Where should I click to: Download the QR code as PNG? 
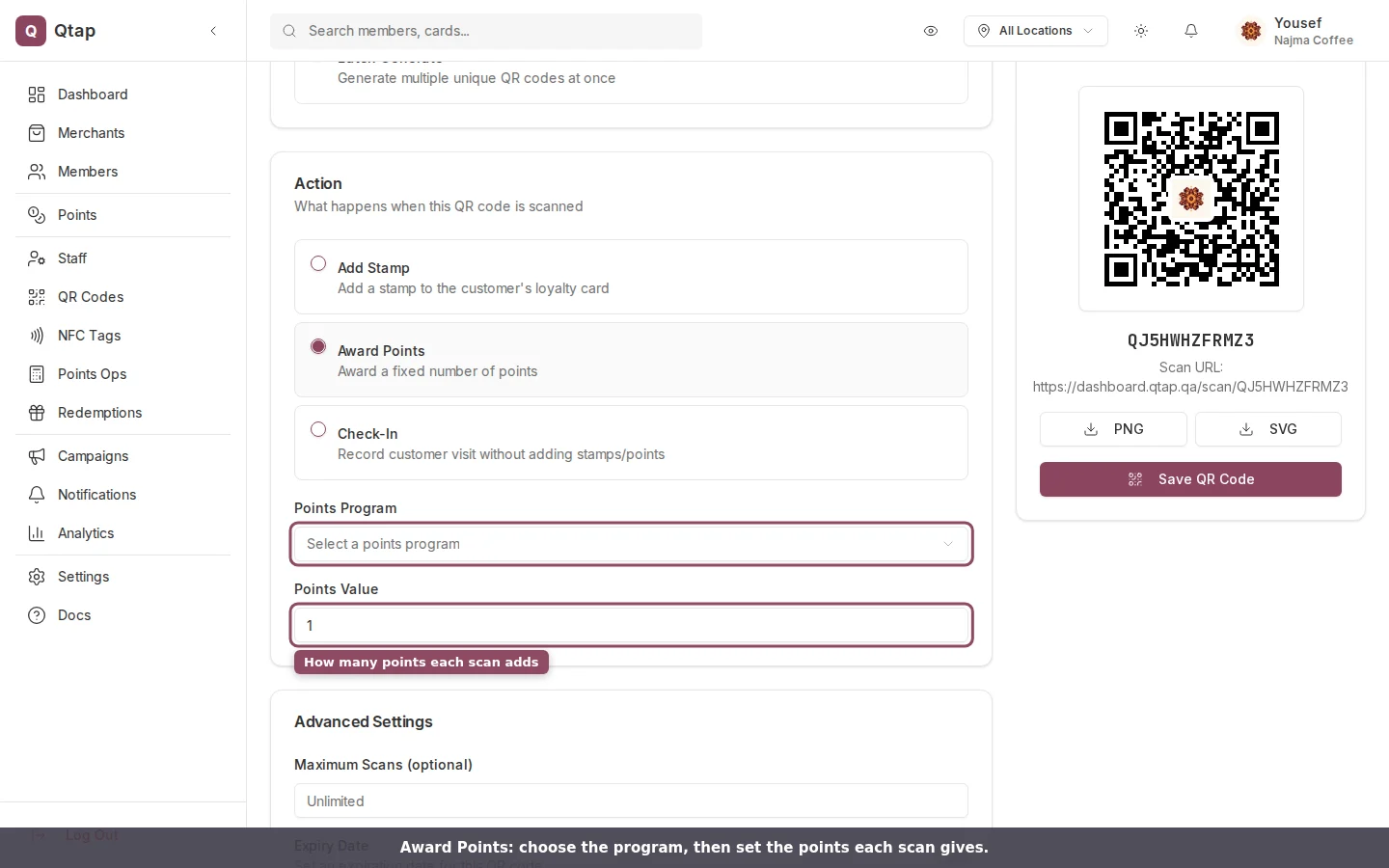point(1113,429)
